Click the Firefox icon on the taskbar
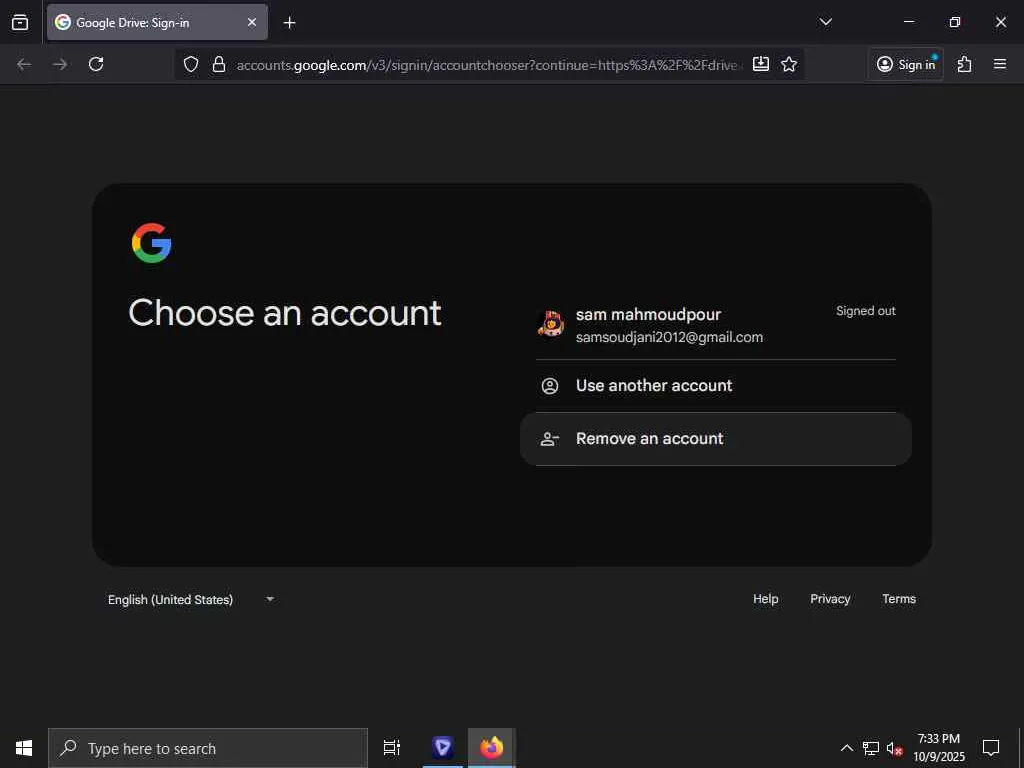The height and width of the screenshot is (768, 1024). [492, 748]
